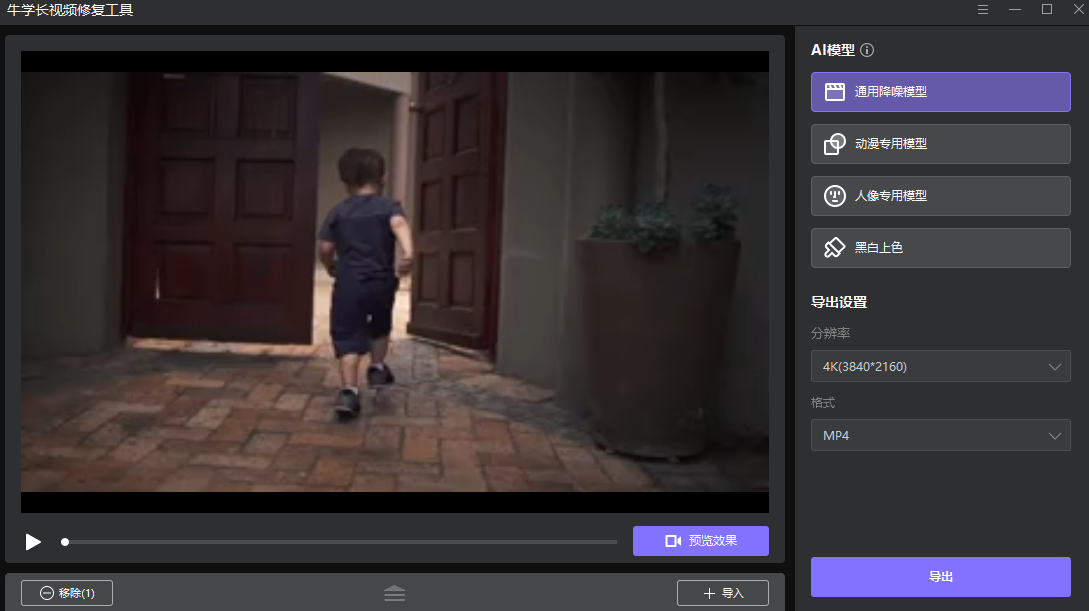1089x611 pixels.
Task: Choose the 黑白上色 model
Action: [940, 248]
